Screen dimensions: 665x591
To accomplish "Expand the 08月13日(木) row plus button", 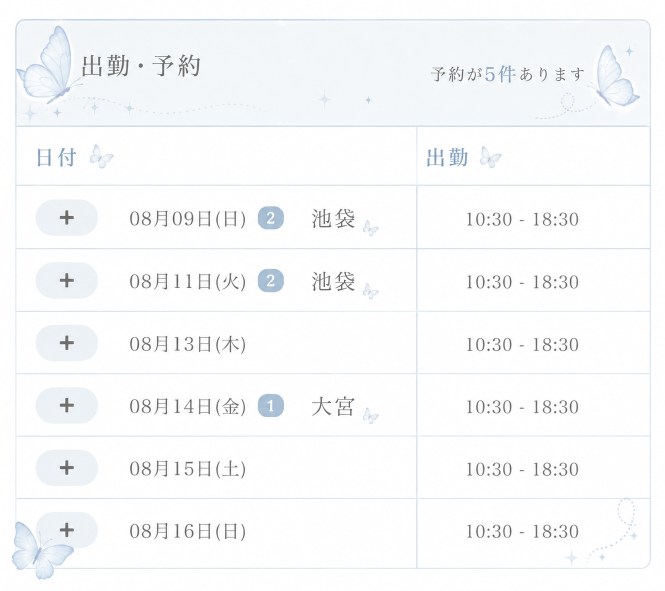I will click(x=67, y=343).
